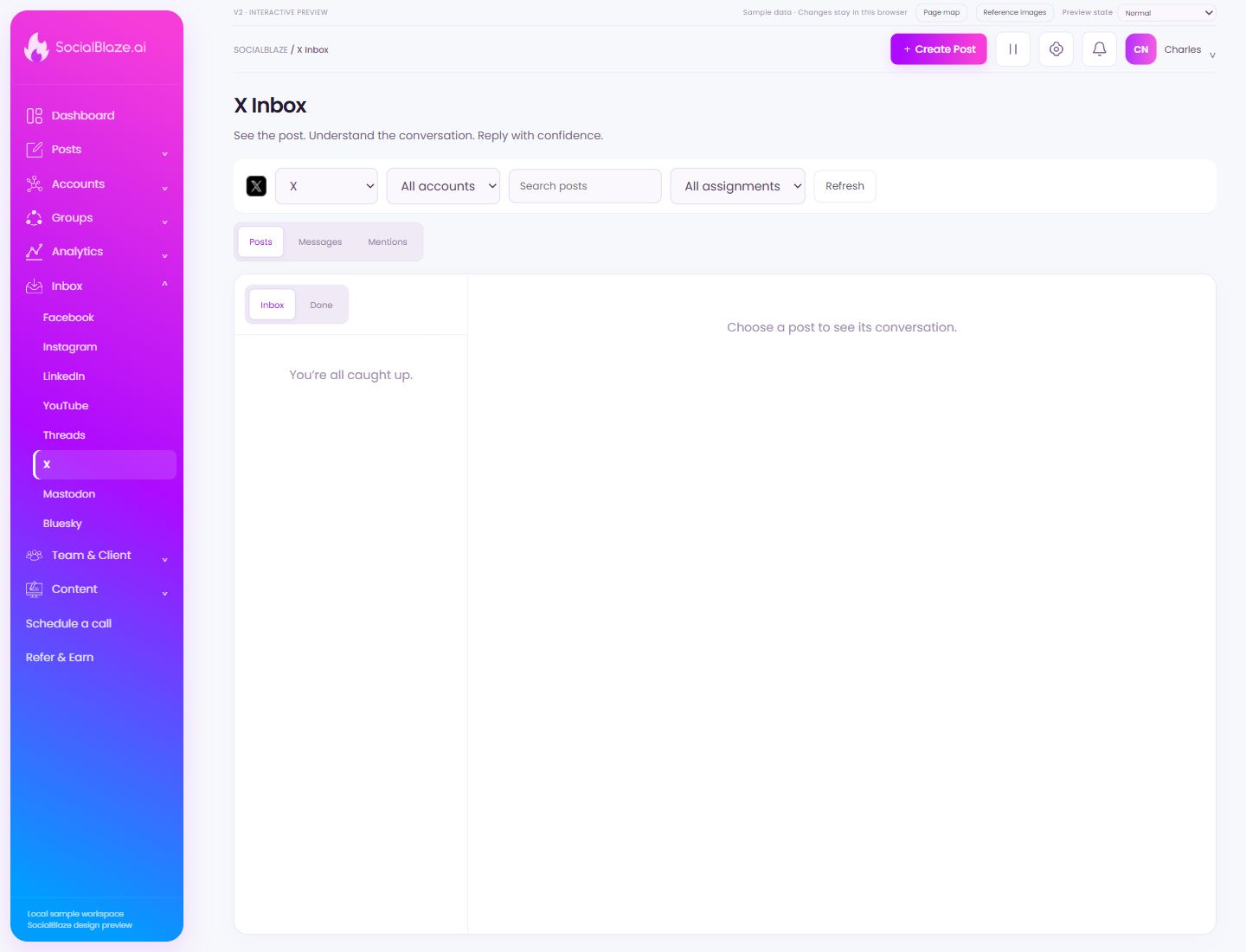The image size is (1246, 952).
Task: Open Refer & Earn link
Action: point(60,658)
